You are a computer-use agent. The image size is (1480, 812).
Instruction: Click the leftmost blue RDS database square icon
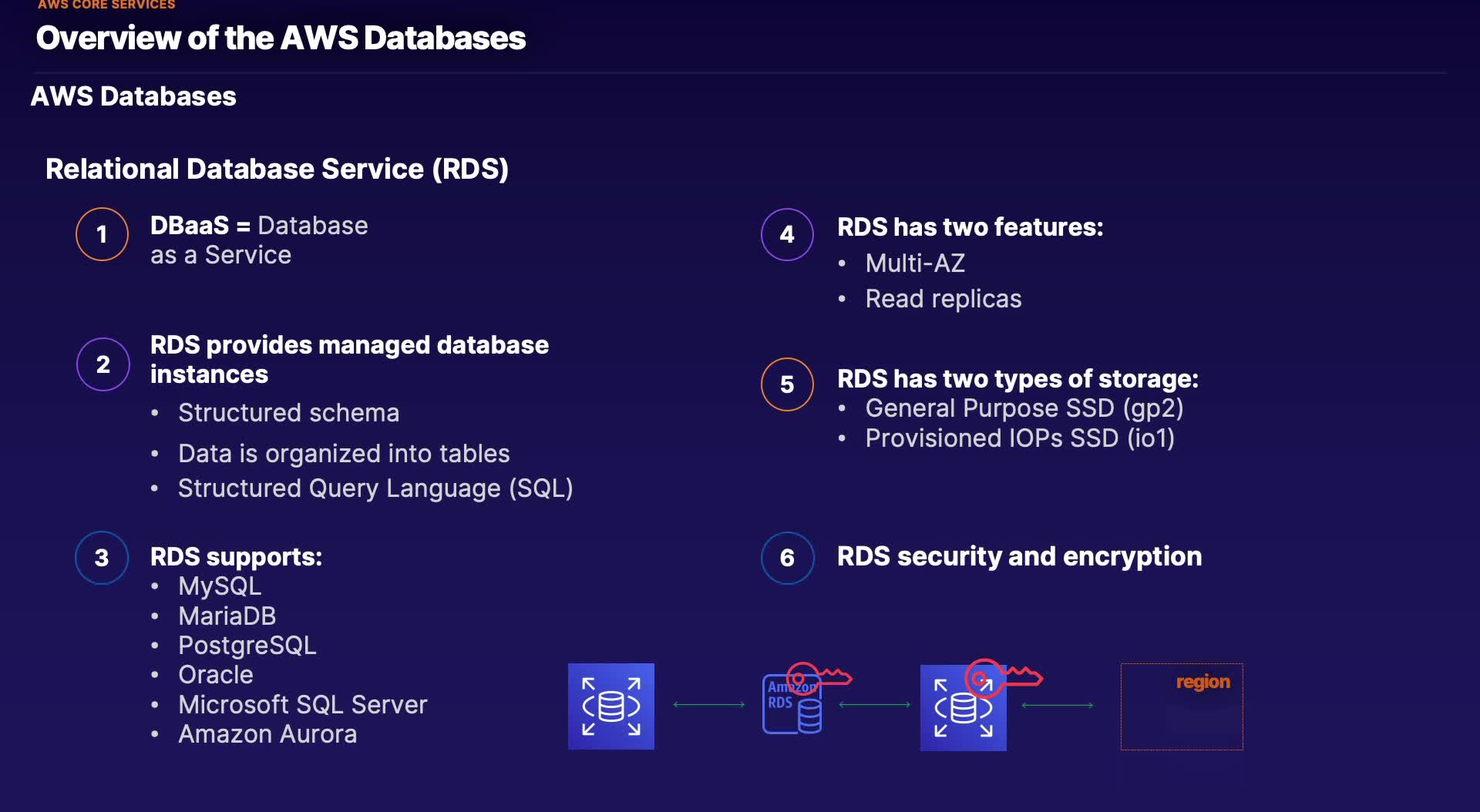[610, 706]
